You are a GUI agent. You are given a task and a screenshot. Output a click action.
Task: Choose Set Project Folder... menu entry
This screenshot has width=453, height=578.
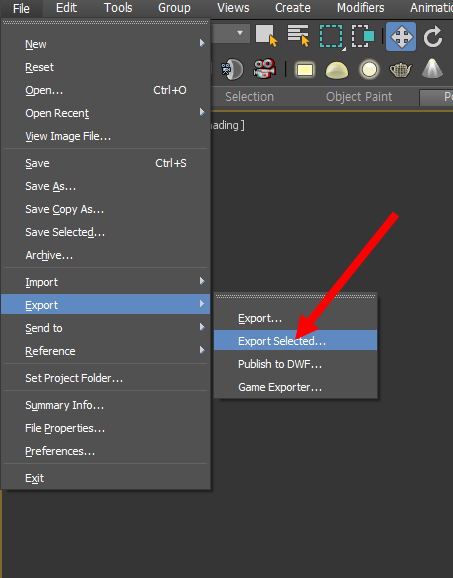[106, 378]
